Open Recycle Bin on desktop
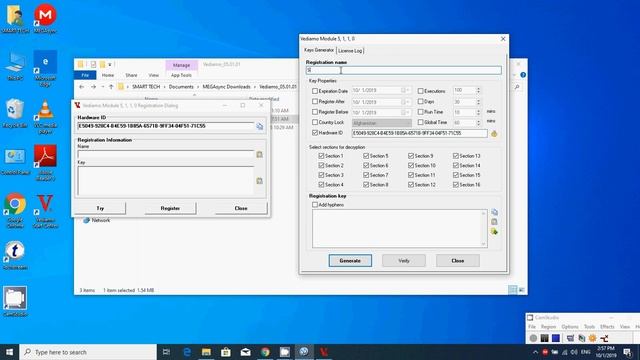Viewport: 640px width, 360px height. [x=15, y=113]
